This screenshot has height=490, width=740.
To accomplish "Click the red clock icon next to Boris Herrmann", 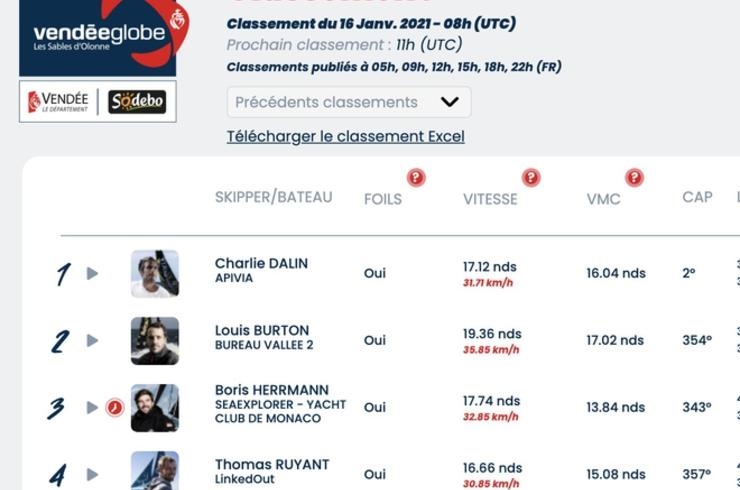I will (115, 407).
